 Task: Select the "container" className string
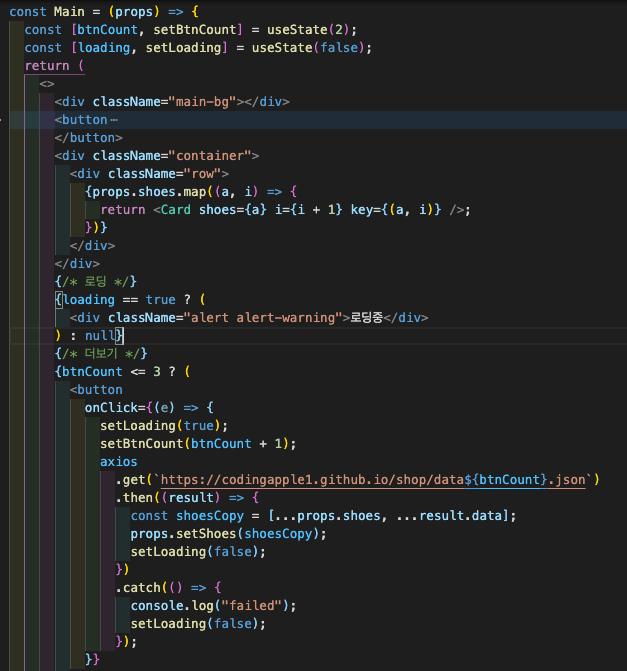[x=210, y=156]
